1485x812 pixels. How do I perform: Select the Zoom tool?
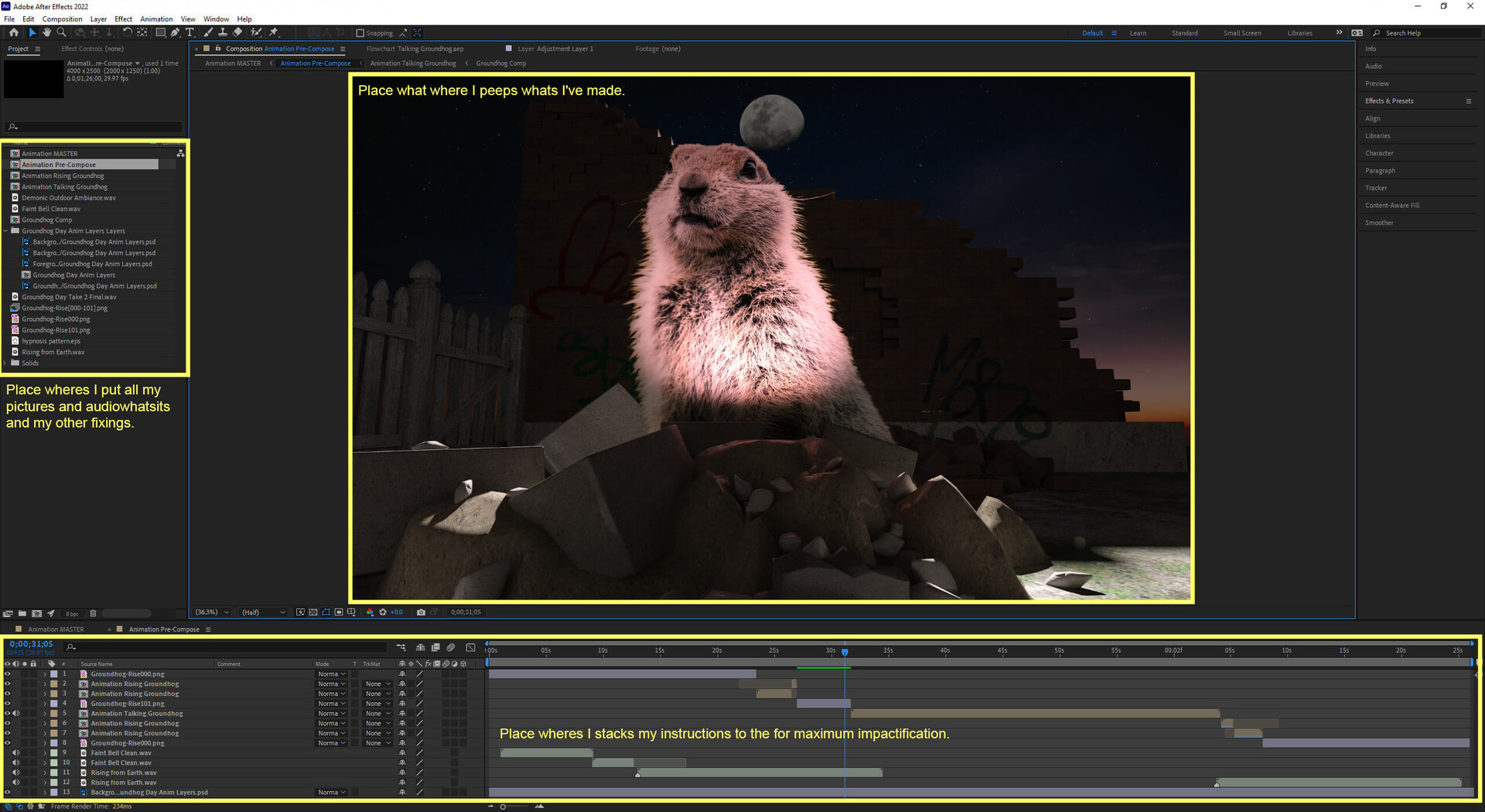click(x=61, y=32)
